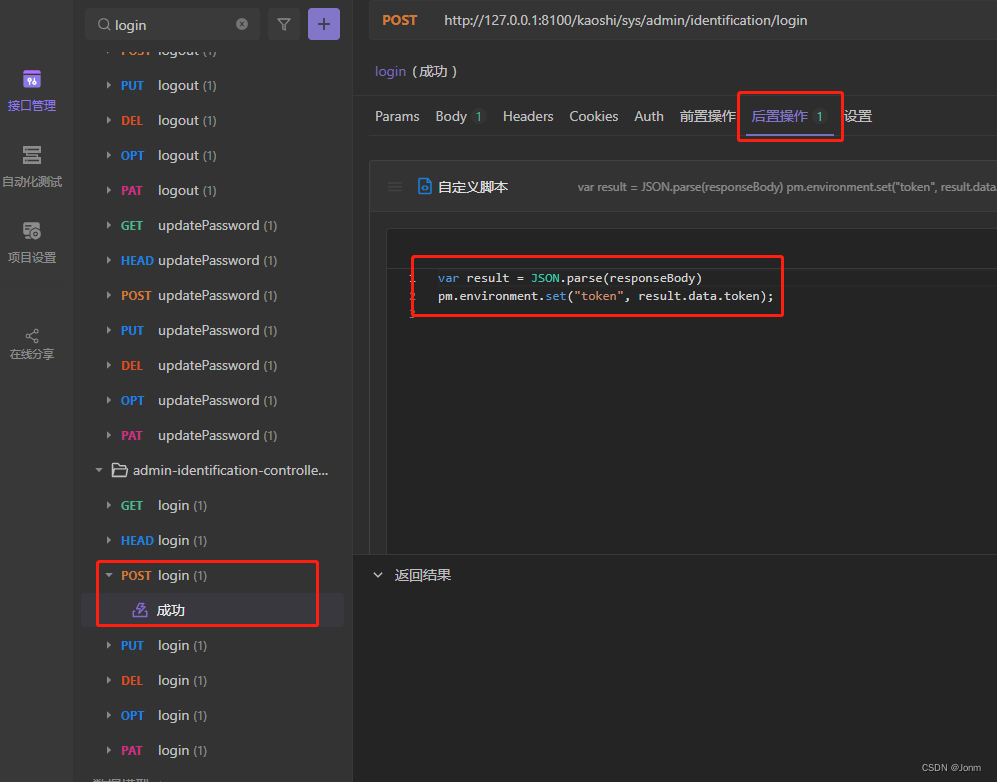Image resolution: width=997 pixels, height=782 pixels.
Task: Click the blue 自定义脚本 script icon
Action: tap(425, 185)
